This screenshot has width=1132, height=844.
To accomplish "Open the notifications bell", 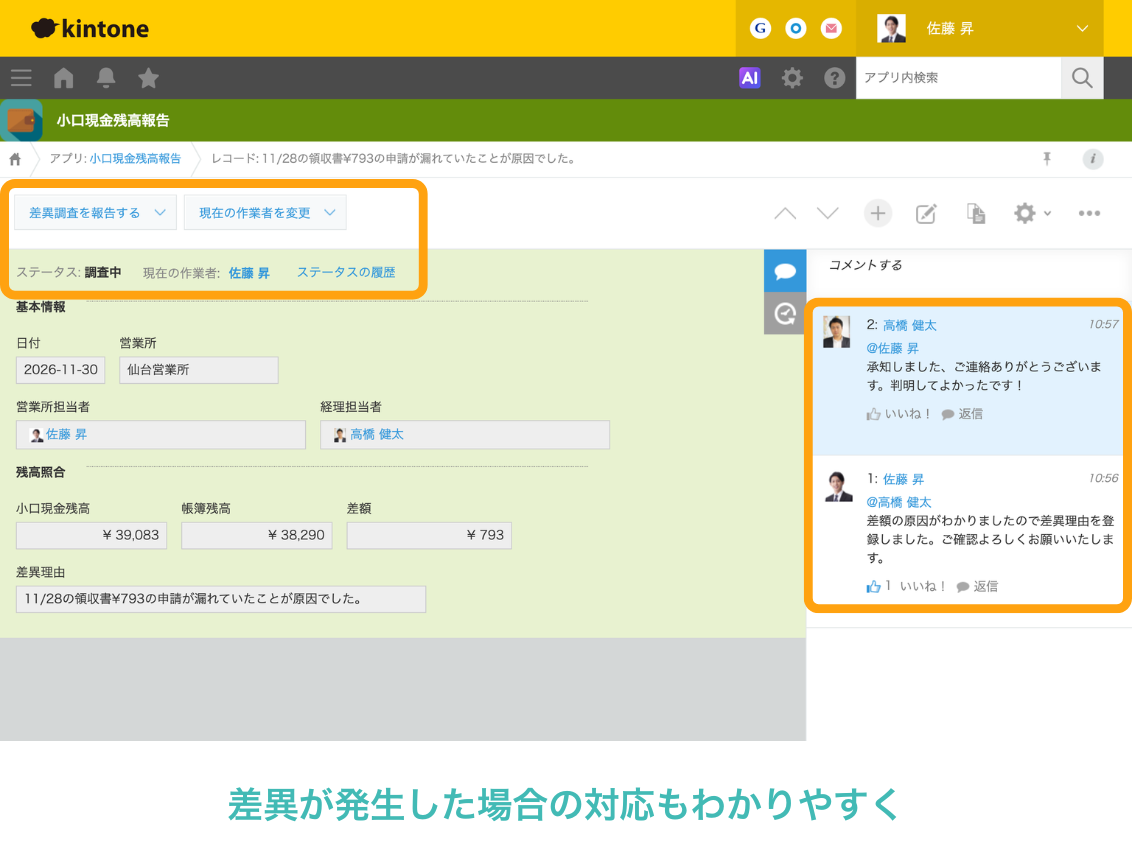I will click(x=106, y=77).
